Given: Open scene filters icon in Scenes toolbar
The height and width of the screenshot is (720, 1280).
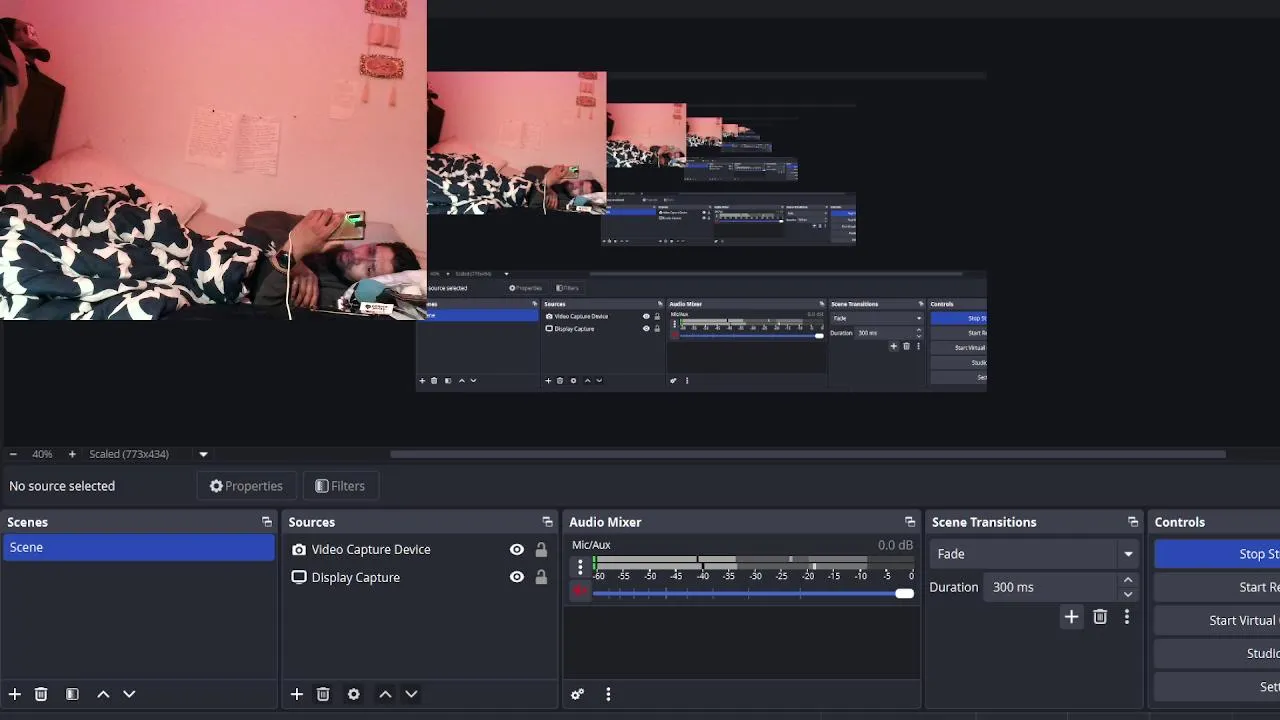Looking at the screenshot, I should click(x=72, y=694).
